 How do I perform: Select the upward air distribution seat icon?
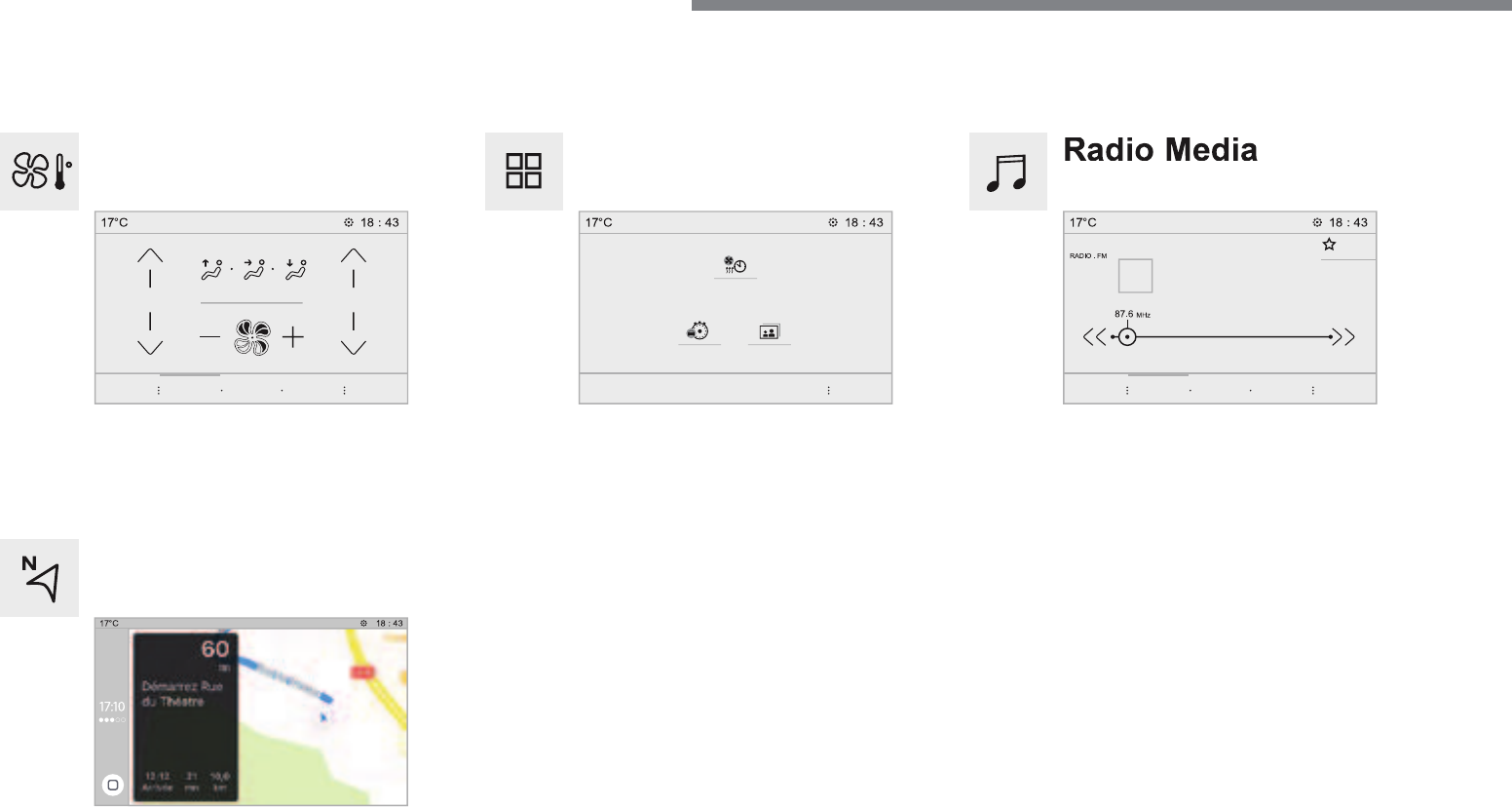coord(212,268)
